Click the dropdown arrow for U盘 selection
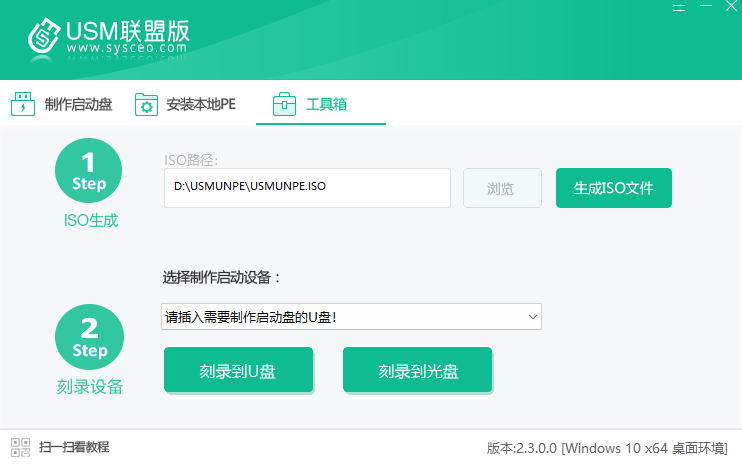 pyautogui.click(x=531, y=317)
